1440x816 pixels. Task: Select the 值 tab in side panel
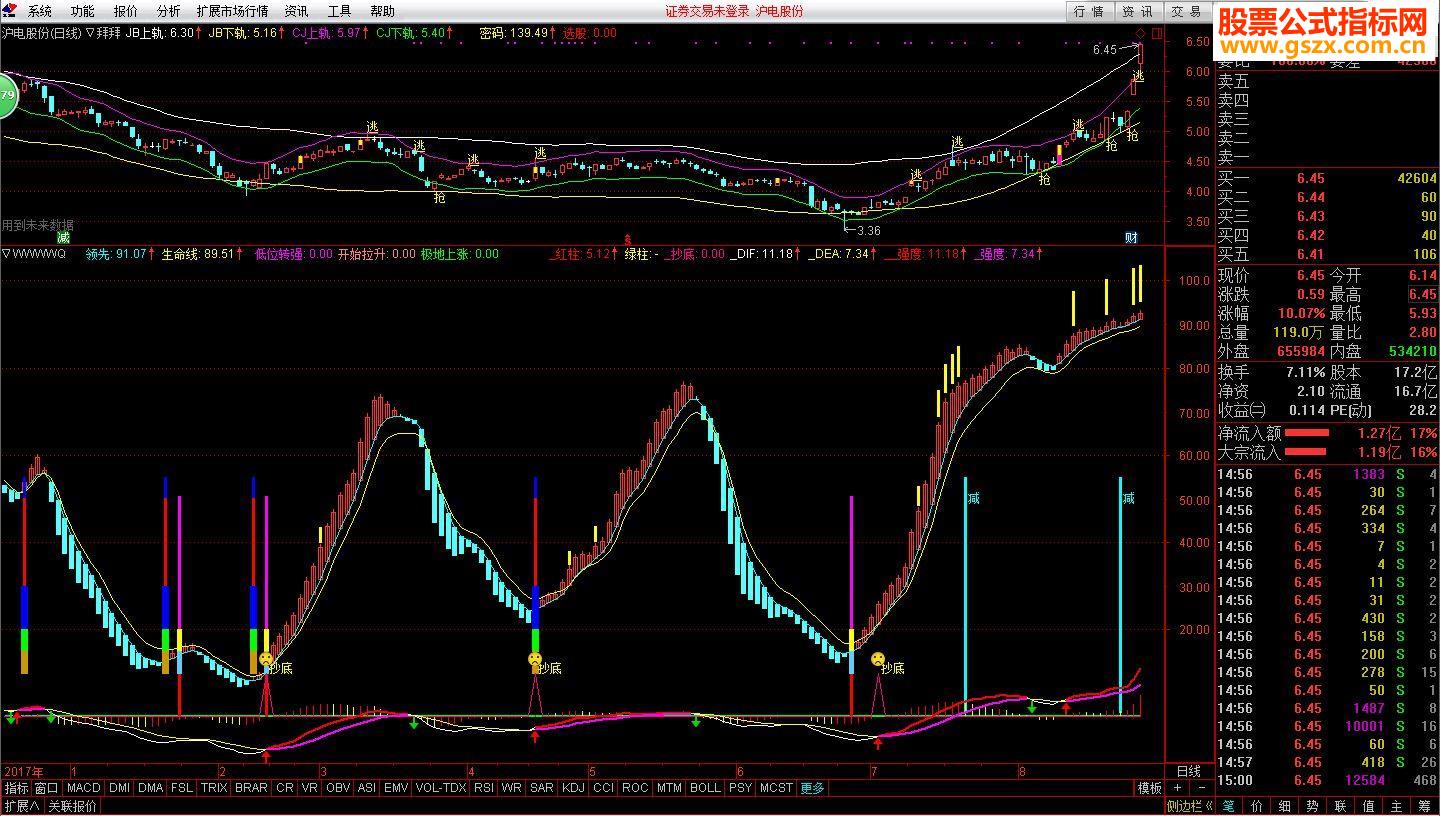pyautogui.click(x=1369, y=806)
